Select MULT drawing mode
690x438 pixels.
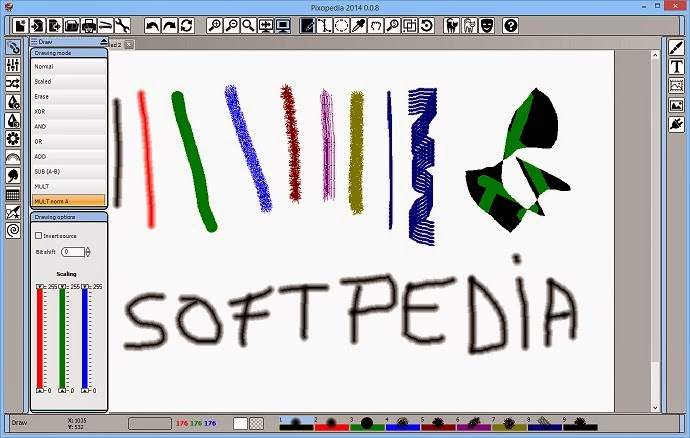tap(69, 186)
